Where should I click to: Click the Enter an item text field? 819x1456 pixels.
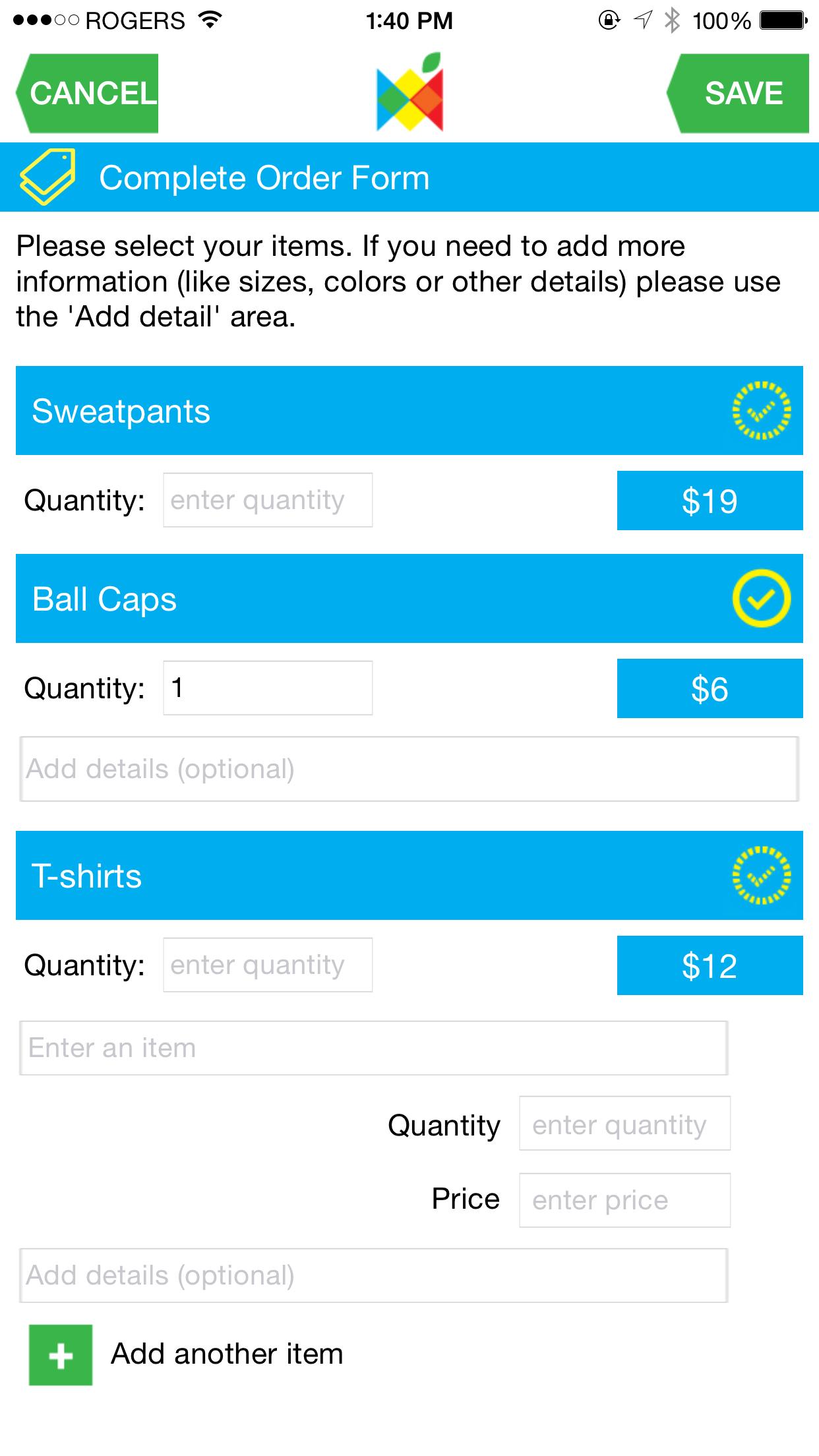(x=373, y=1048)
